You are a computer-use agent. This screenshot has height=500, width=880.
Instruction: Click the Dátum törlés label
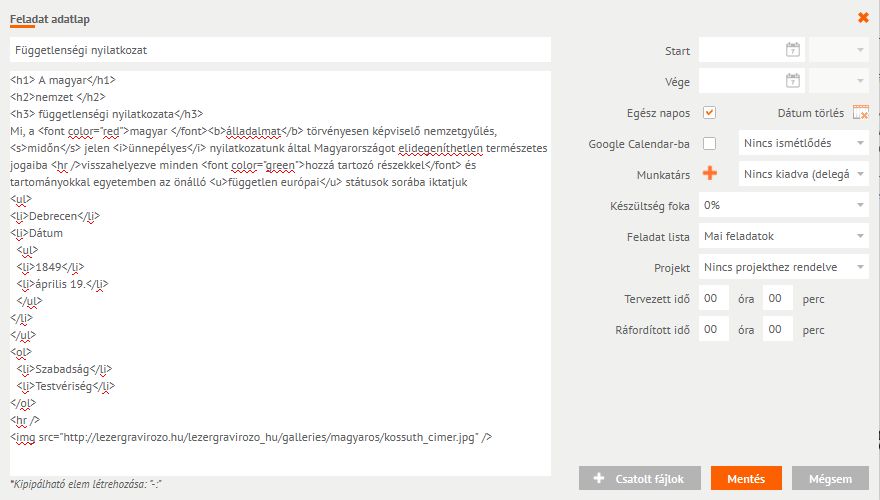[x=810, y=113]
